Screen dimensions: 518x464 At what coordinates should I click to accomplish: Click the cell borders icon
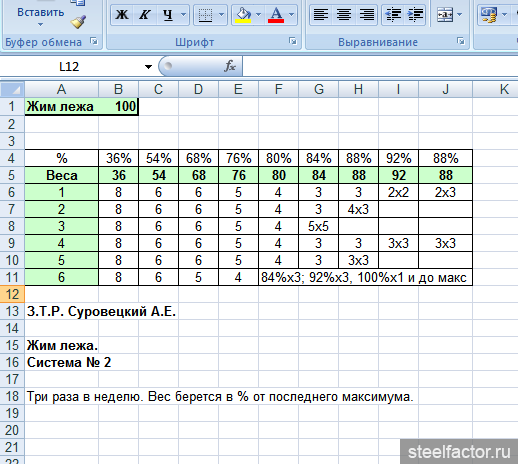(x=205, y=15)
